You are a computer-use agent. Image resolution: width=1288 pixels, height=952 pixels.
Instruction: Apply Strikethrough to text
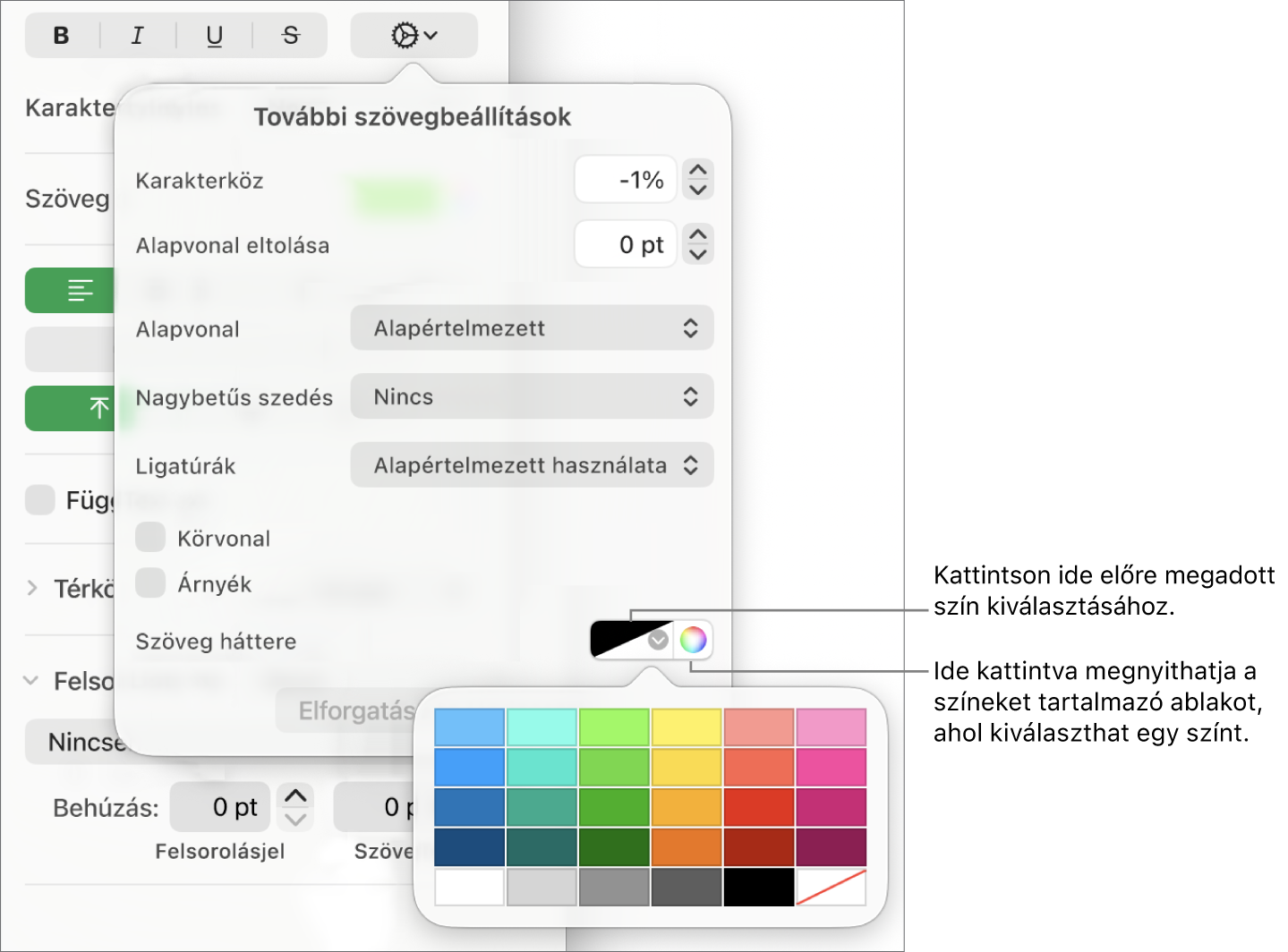(290, 36)
